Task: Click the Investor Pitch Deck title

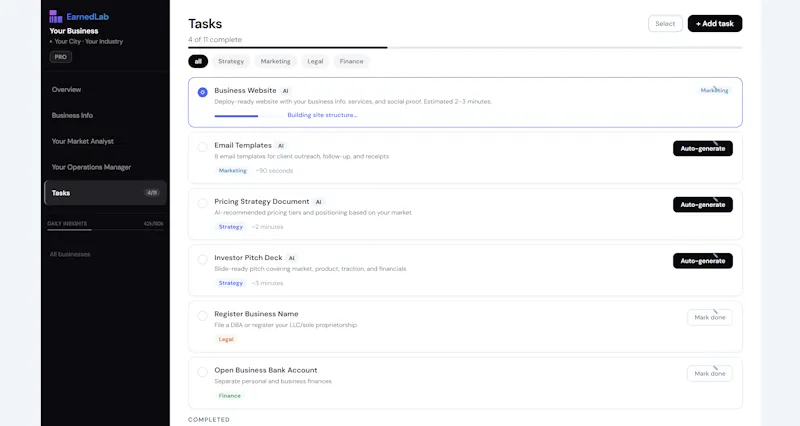Action: [248, 258]
